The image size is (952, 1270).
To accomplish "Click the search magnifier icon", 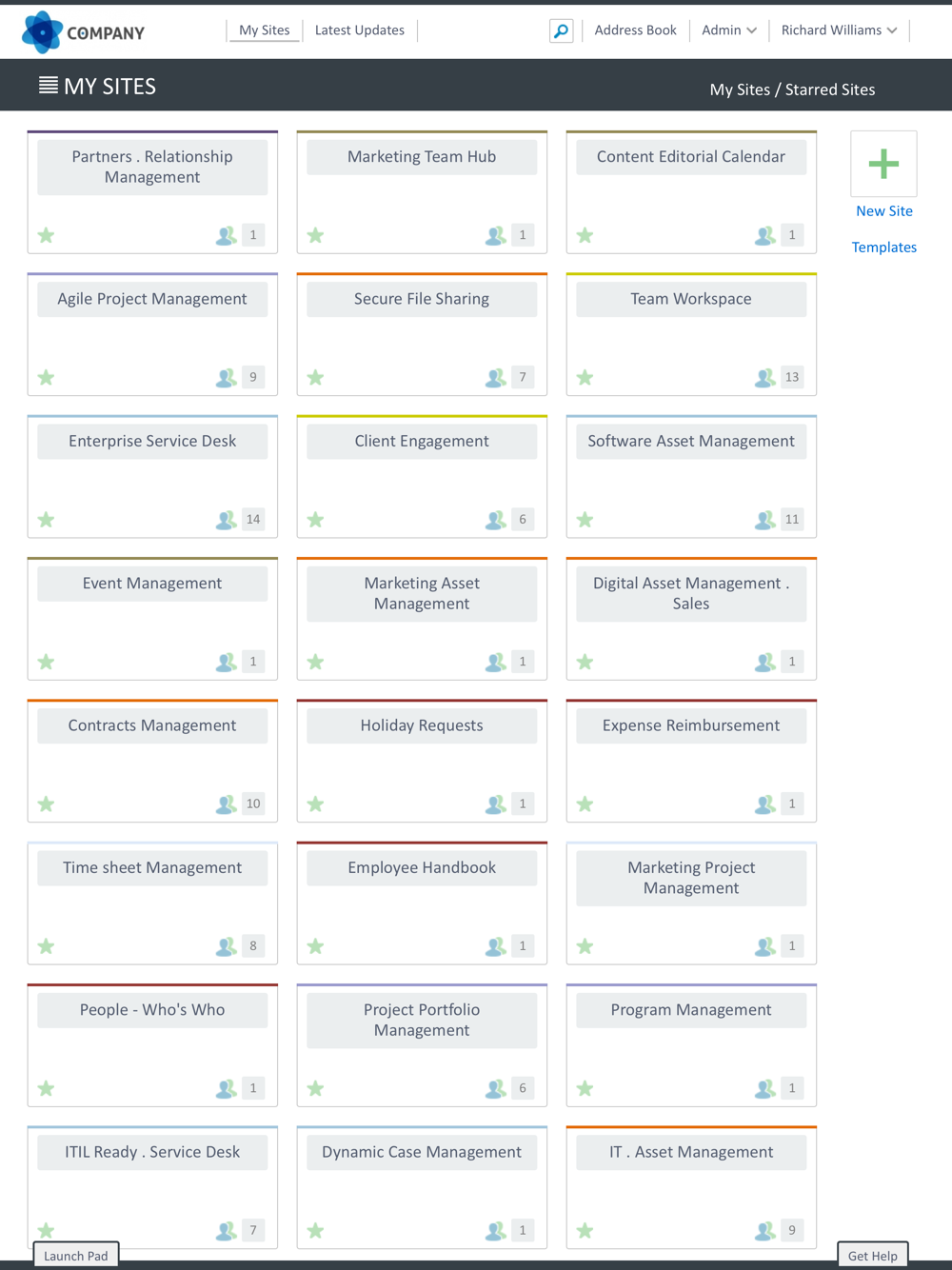I will click(x=562, y=31).
